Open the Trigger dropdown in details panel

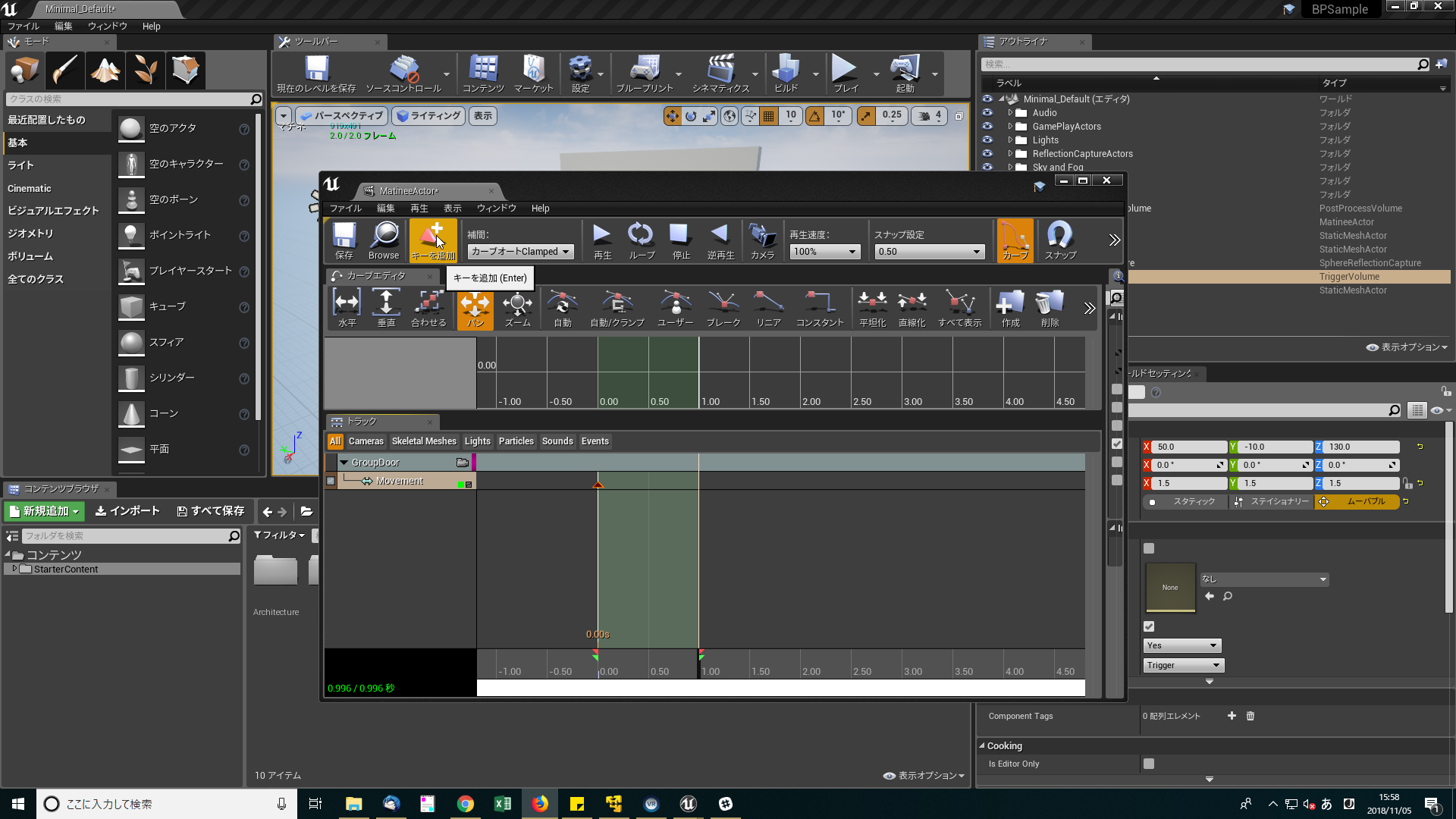tap(1184, 665)
